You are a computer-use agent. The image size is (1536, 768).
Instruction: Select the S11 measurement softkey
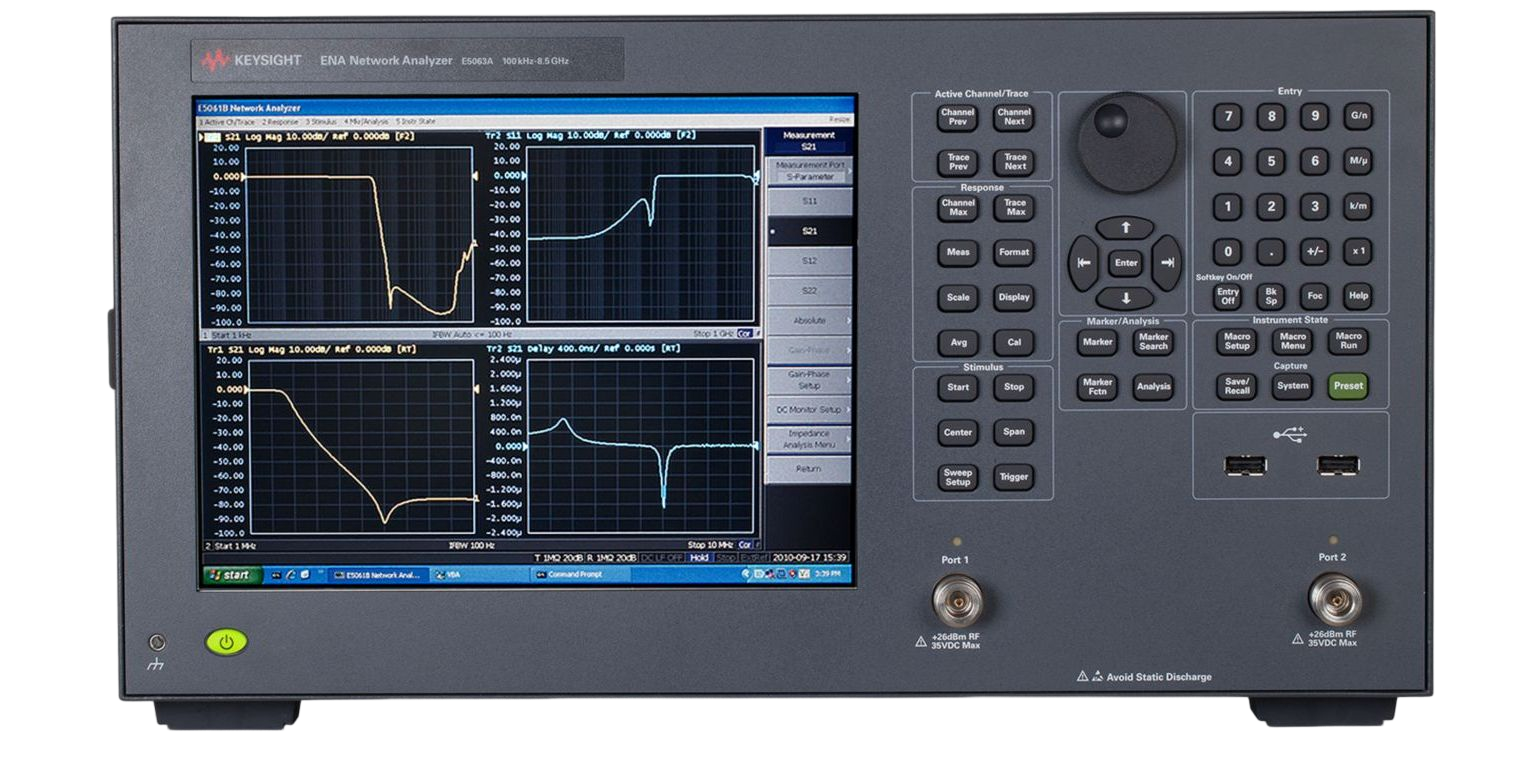click(809, 201)
